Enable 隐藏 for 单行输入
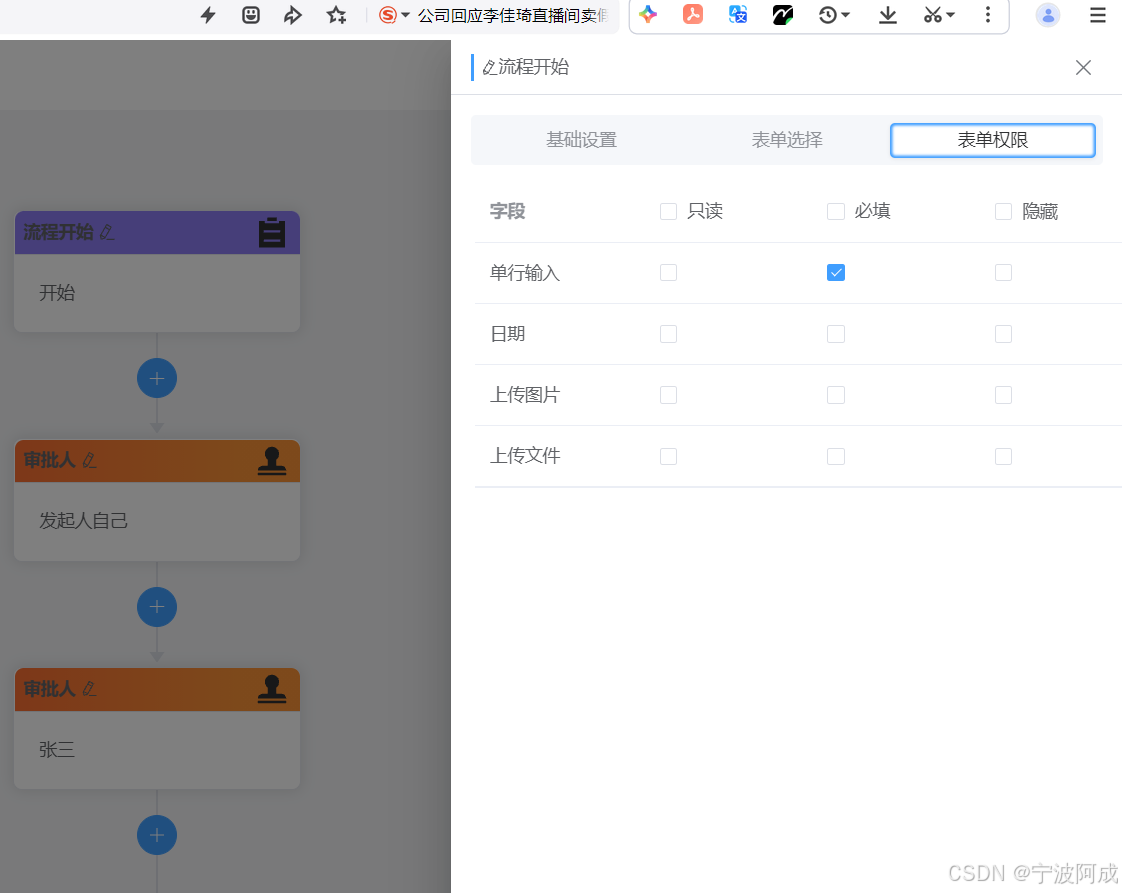This screenshot has width=1122, height=893. point(1003,273)
